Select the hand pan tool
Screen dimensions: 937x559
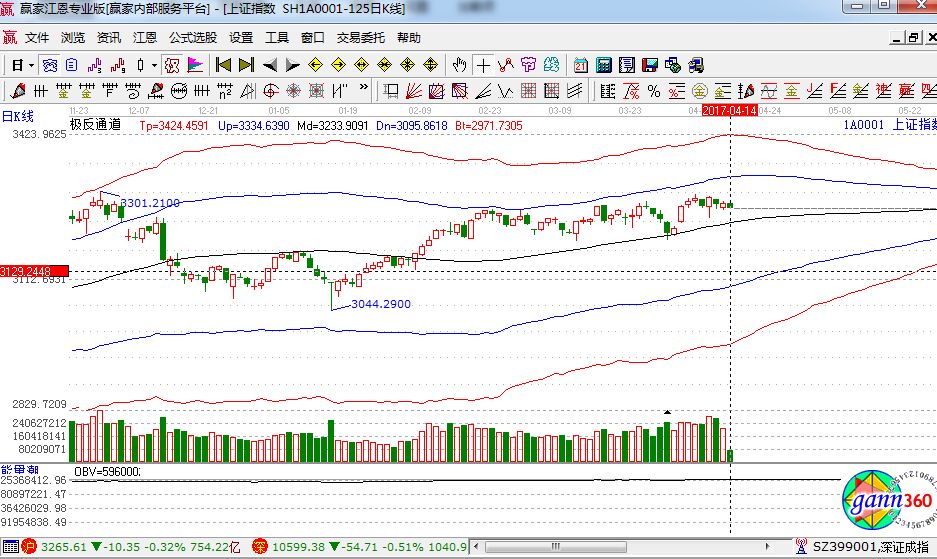(x=459, y=65)
